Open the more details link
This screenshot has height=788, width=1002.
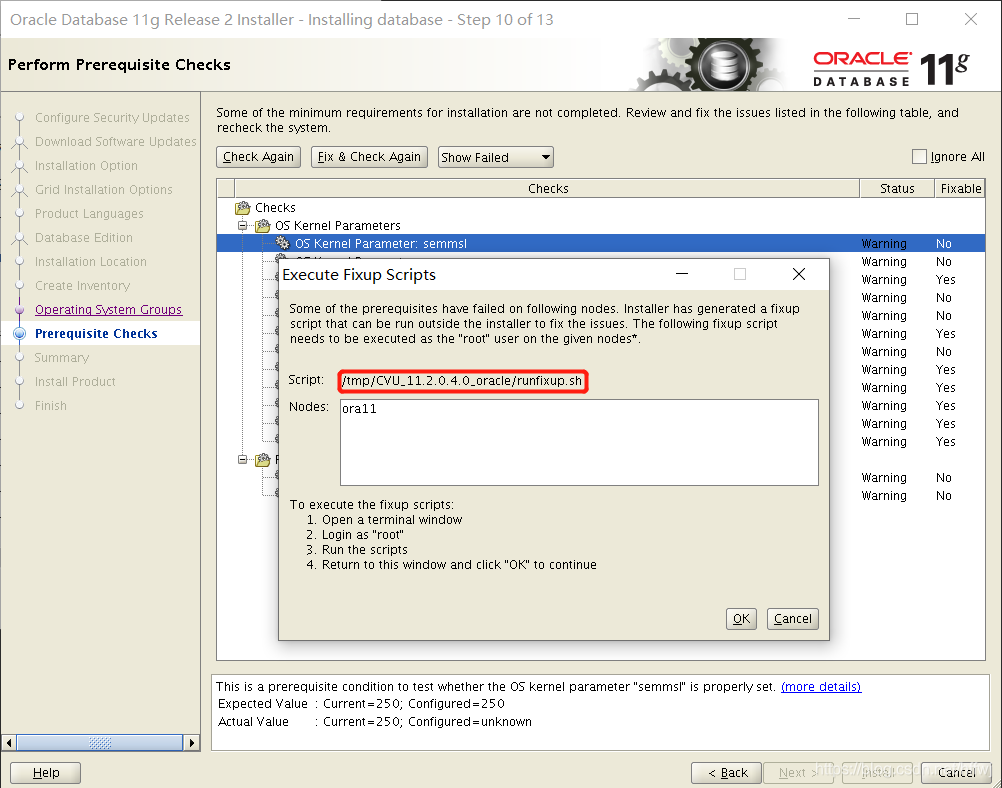821,686
